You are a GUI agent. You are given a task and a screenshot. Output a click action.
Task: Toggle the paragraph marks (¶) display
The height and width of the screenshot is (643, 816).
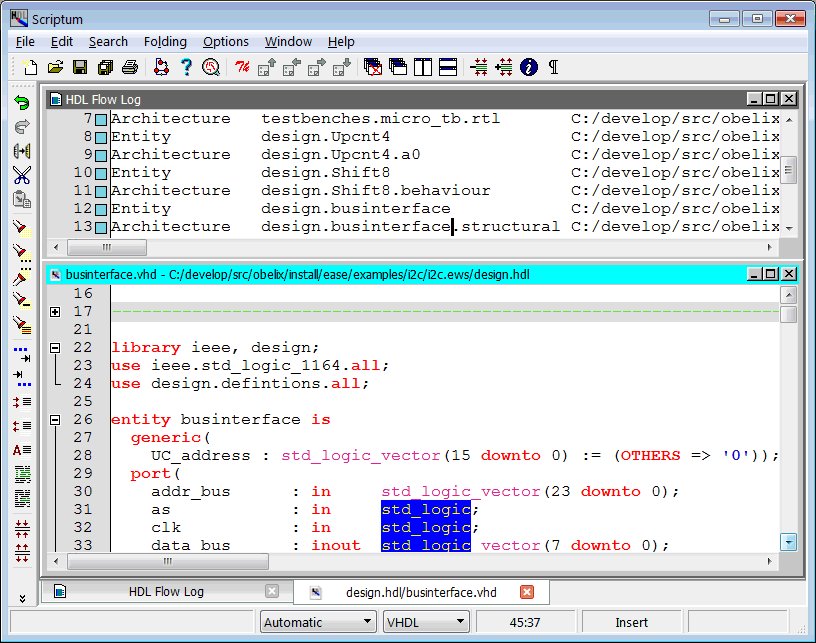pos(553,67)
